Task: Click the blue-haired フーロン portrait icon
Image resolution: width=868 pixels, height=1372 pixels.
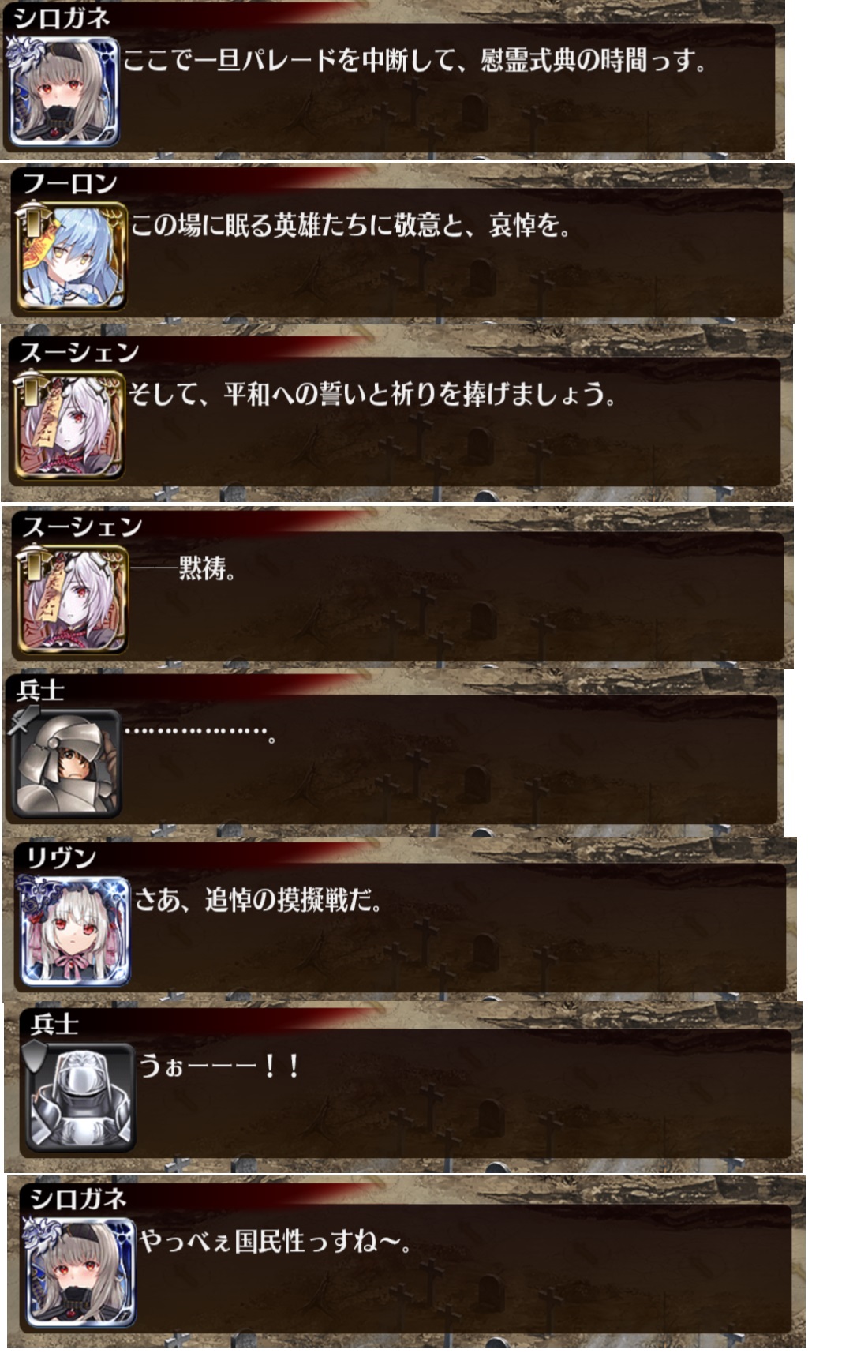Action: pos(71,257)
